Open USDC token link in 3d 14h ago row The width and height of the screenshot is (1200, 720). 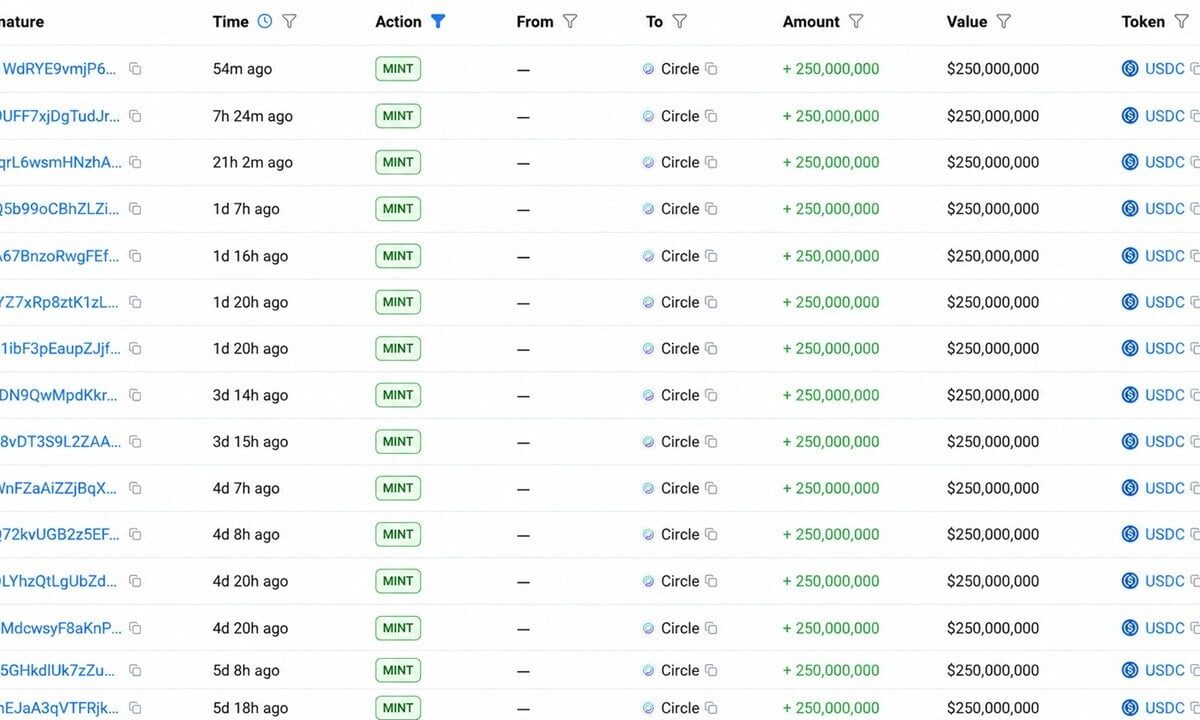[x=1165, y=395]
